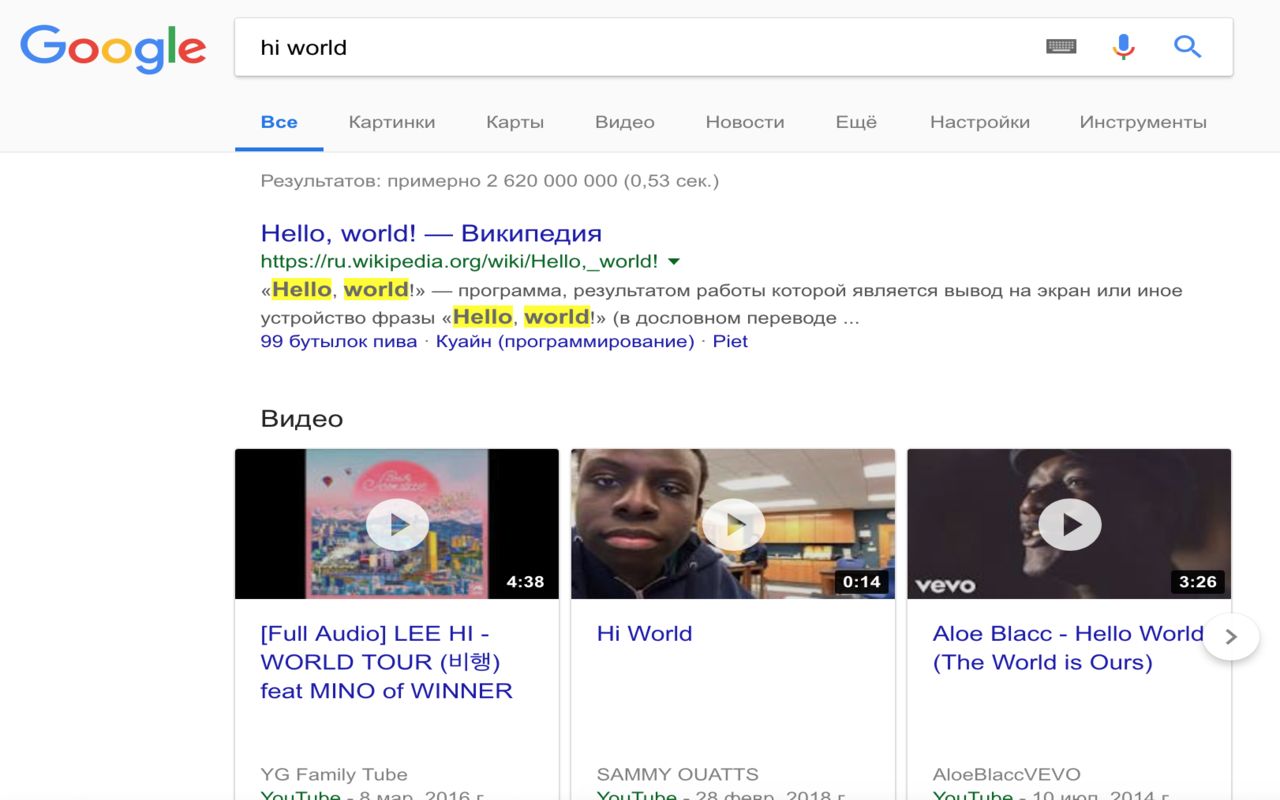Open the Видео search tab

[x=625, y=122]
